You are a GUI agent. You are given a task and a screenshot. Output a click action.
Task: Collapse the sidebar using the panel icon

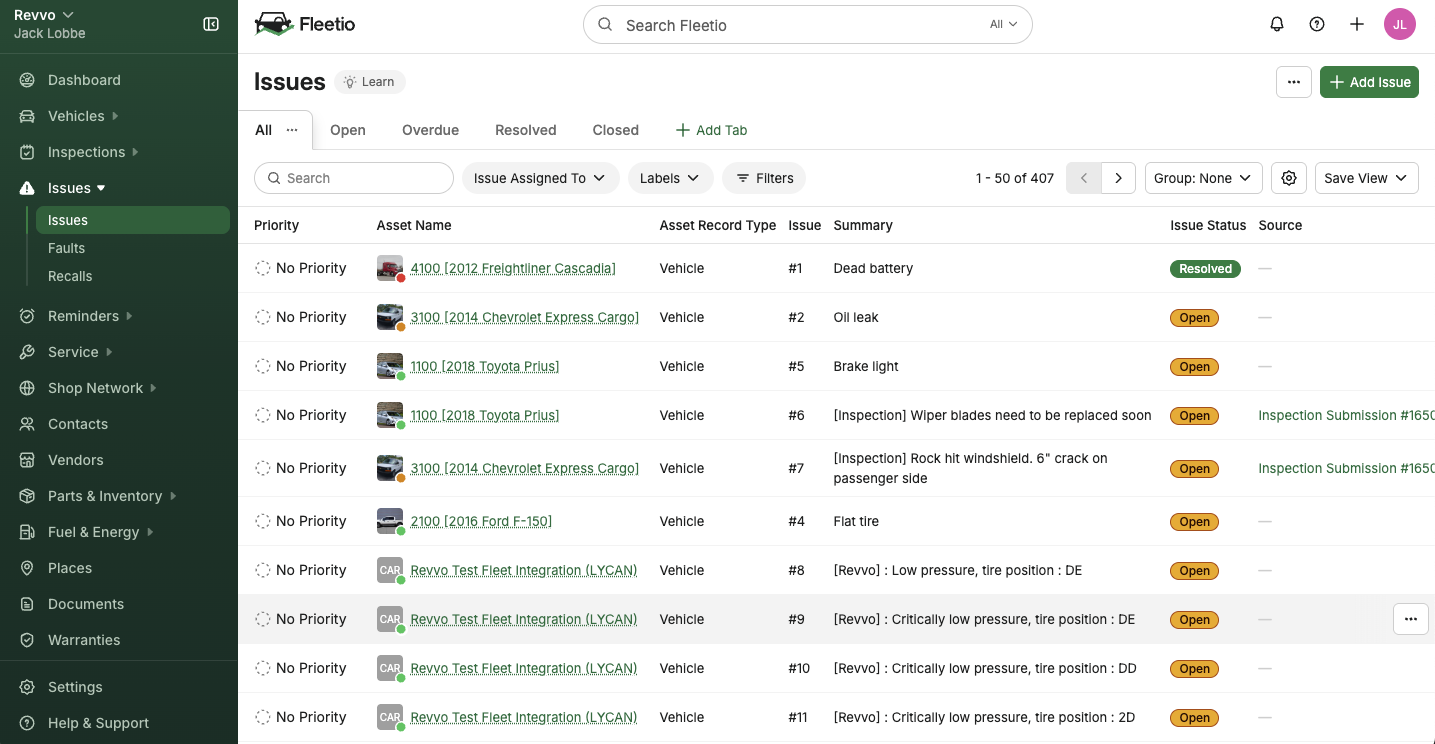(211, 24)
